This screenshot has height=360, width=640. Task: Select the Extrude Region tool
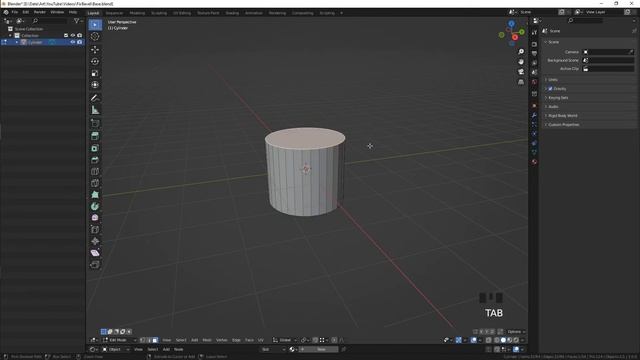[x=95, y=136]
